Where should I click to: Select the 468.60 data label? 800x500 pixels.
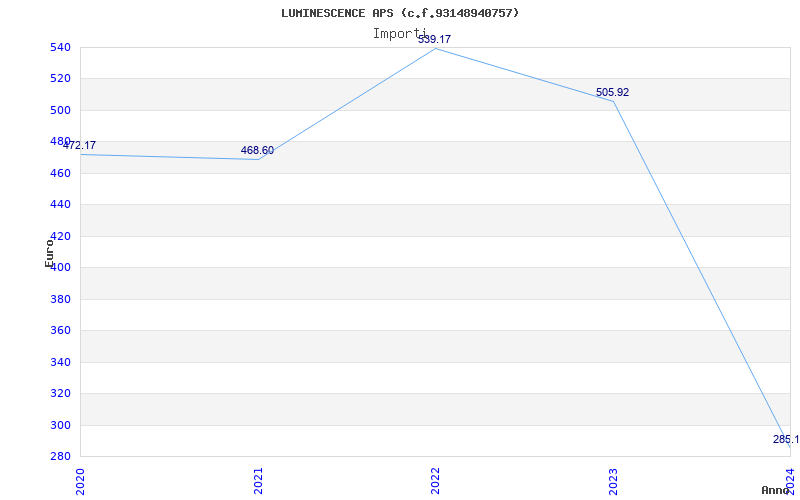coord(257,151)
